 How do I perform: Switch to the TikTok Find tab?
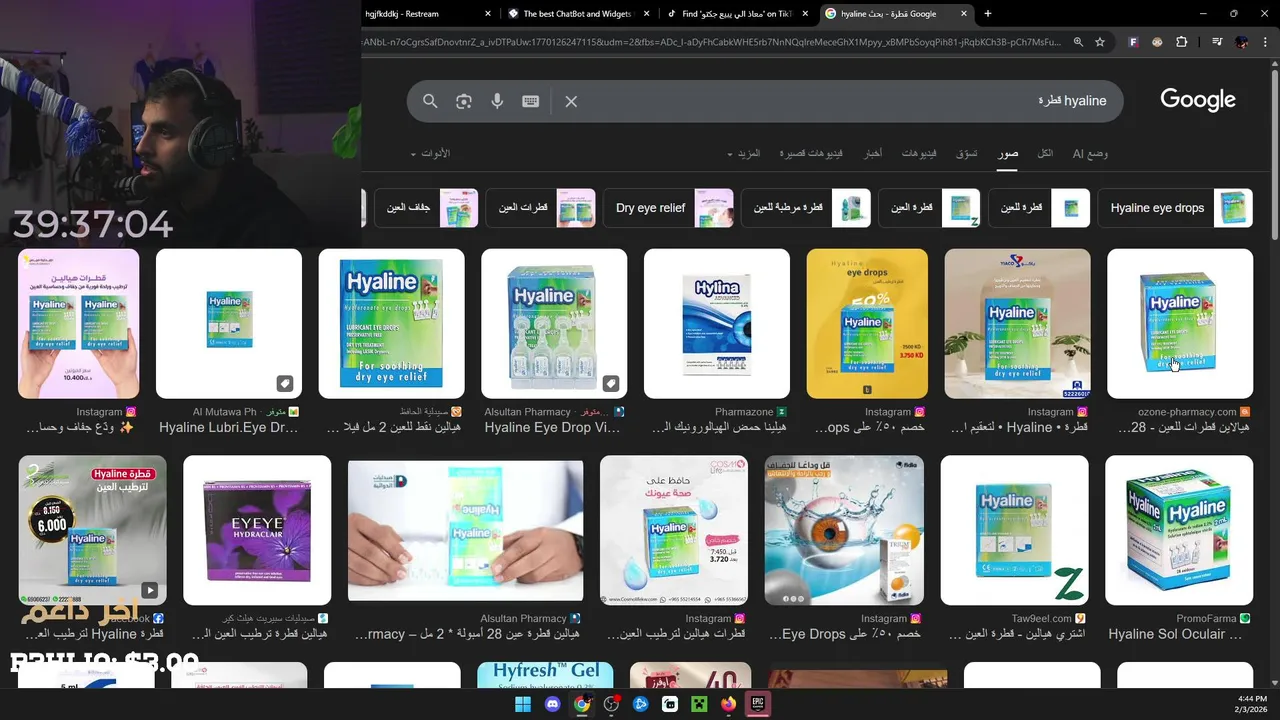738,14
